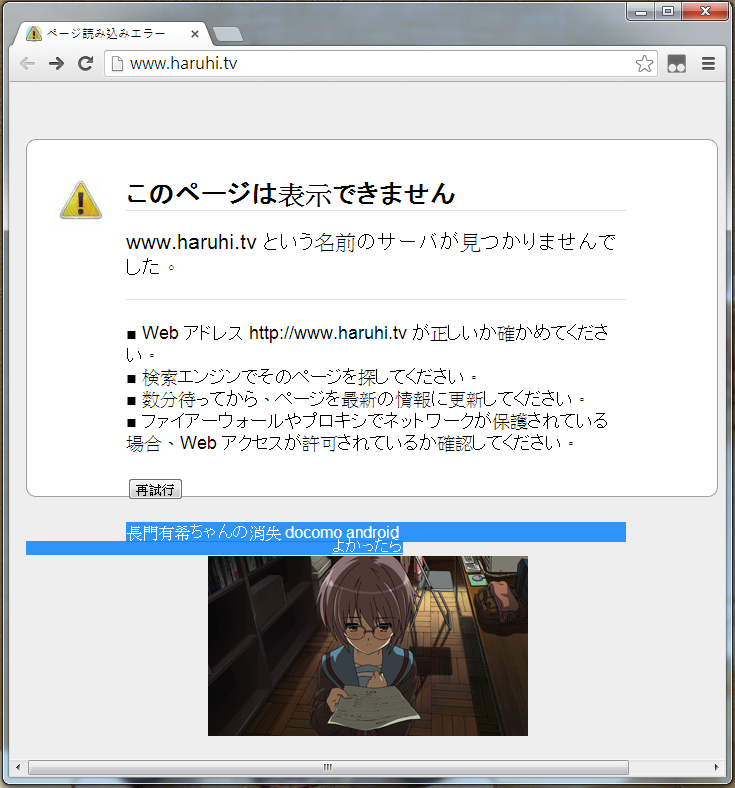
Task: Click the scrollbar right arrow
Action: (x=716, y=767)
